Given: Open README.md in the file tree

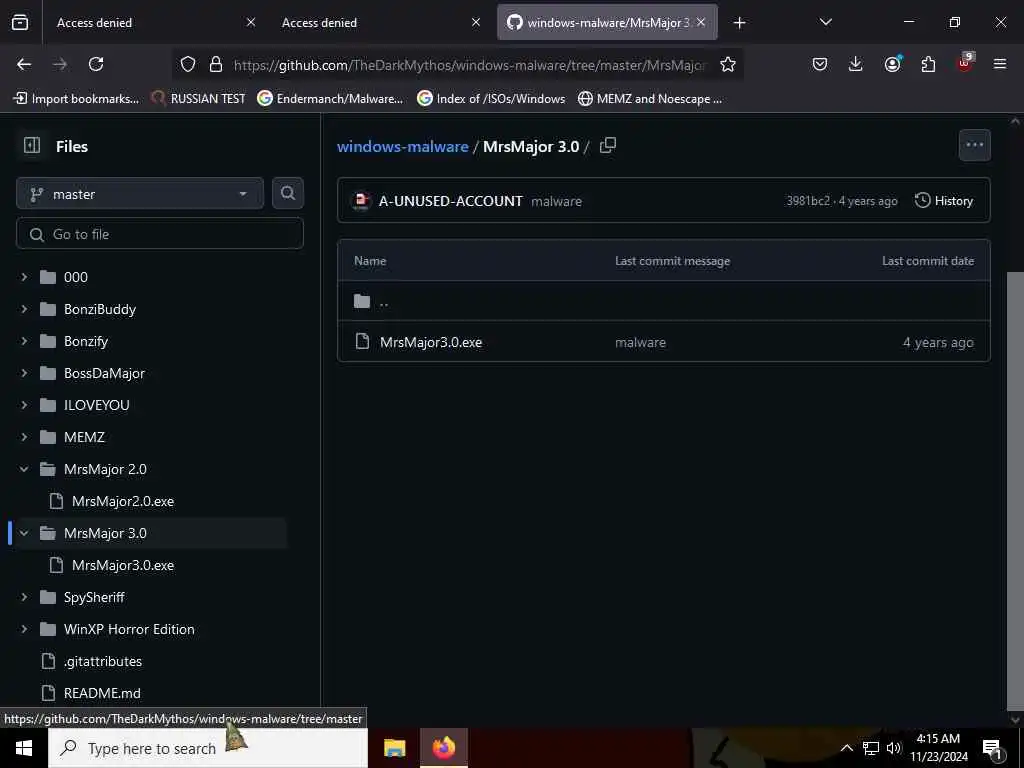Looking at the screenshot, I should [x=102, y=693].
